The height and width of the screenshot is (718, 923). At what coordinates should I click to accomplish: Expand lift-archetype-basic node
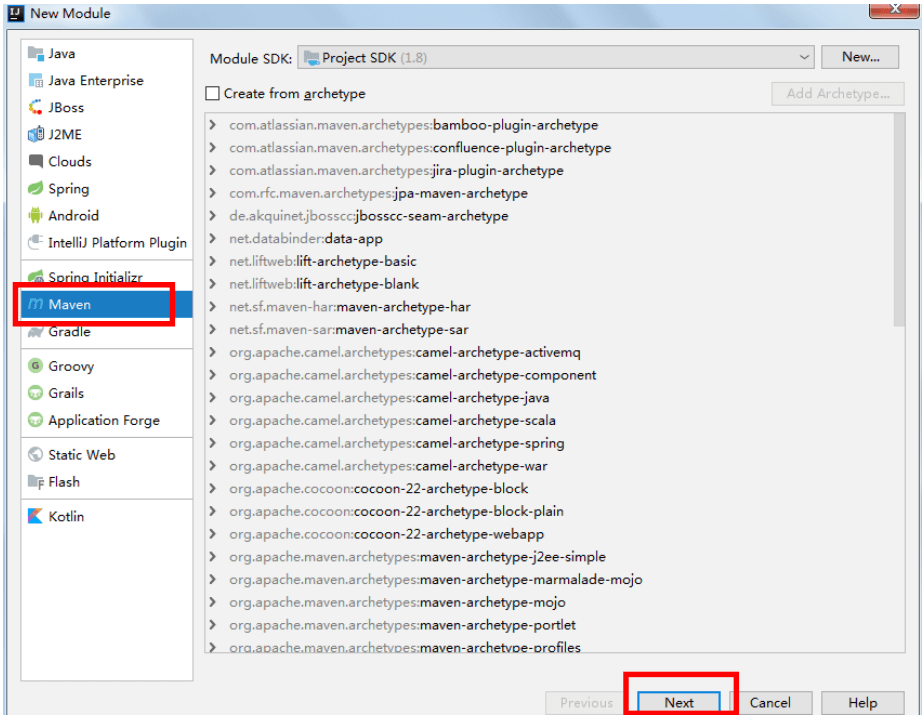point(213,261)
